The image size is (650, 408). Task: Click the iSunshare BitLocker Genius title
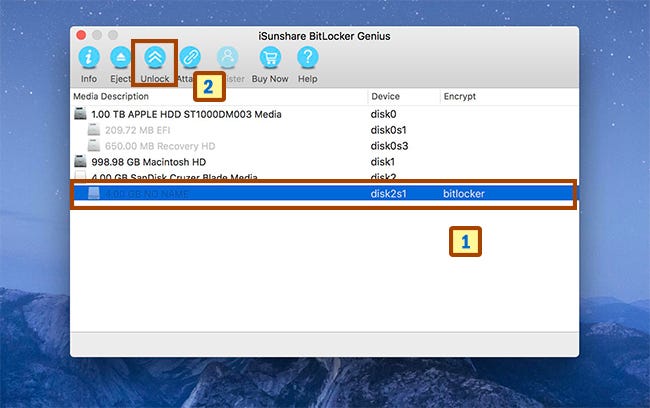[x=324, y=36]
